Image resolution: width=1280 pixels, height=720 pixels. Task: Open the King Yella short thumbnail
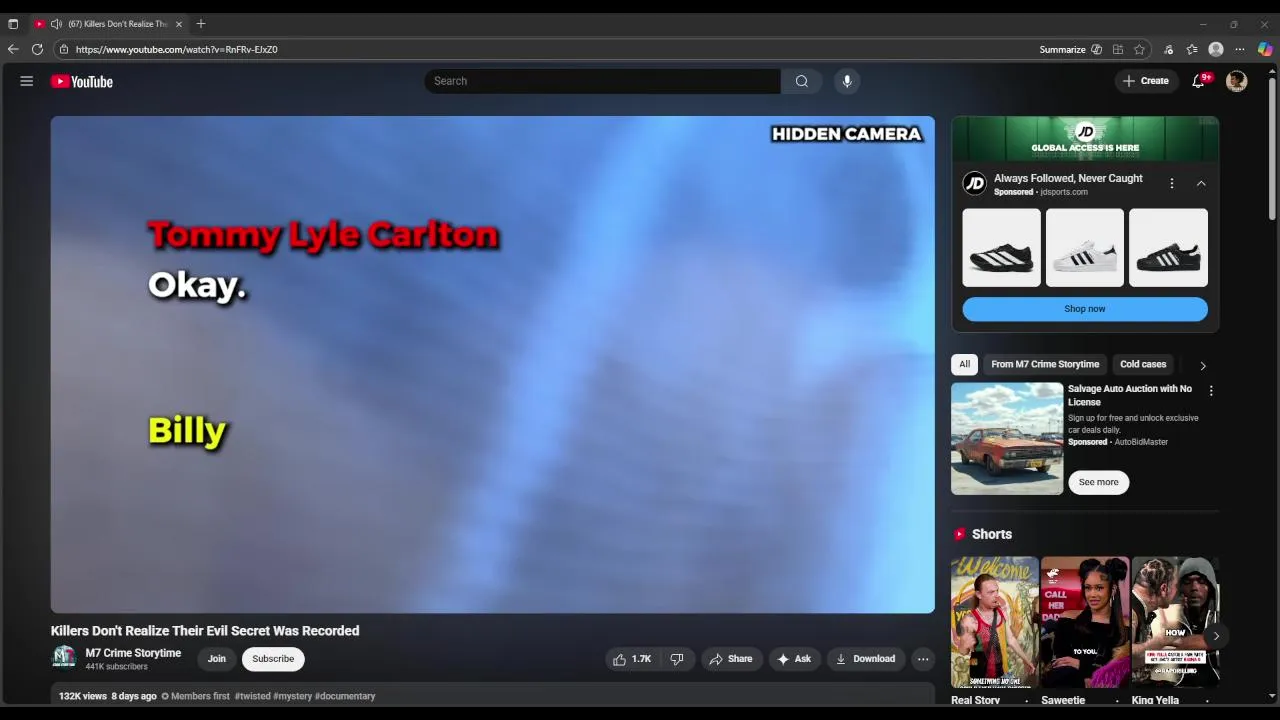1175,622
